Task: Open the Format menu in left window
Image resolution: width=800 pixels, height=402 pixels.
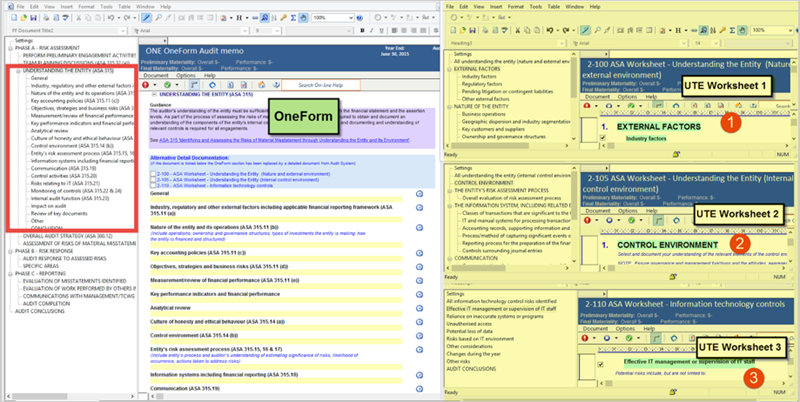Action: [87, 6]
